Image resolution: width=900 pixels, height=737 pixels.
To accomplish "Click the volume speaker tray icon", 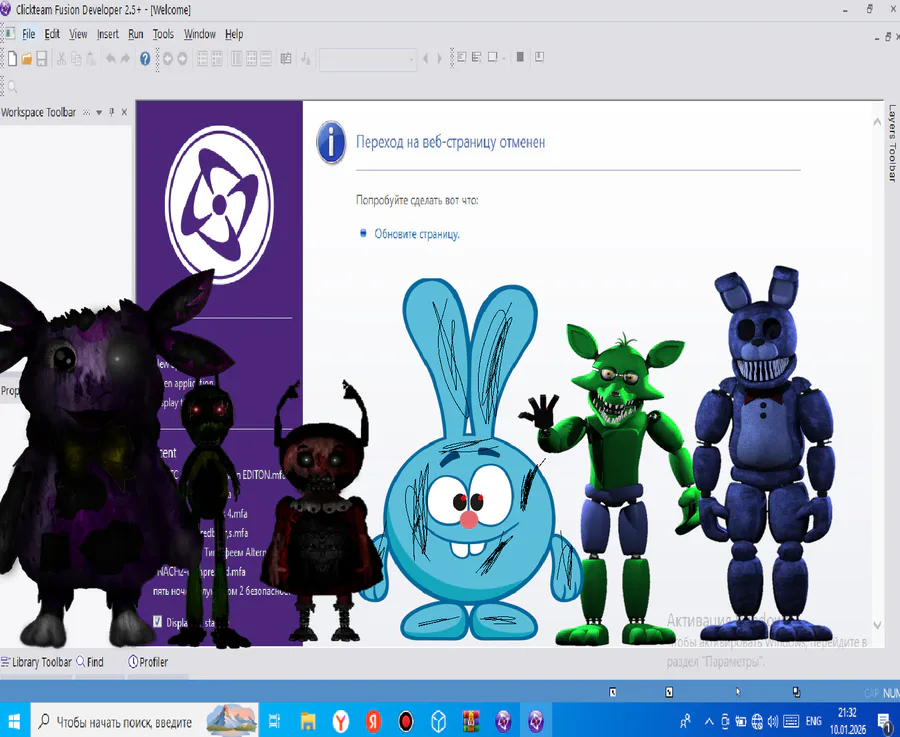I will click(773, 722).
